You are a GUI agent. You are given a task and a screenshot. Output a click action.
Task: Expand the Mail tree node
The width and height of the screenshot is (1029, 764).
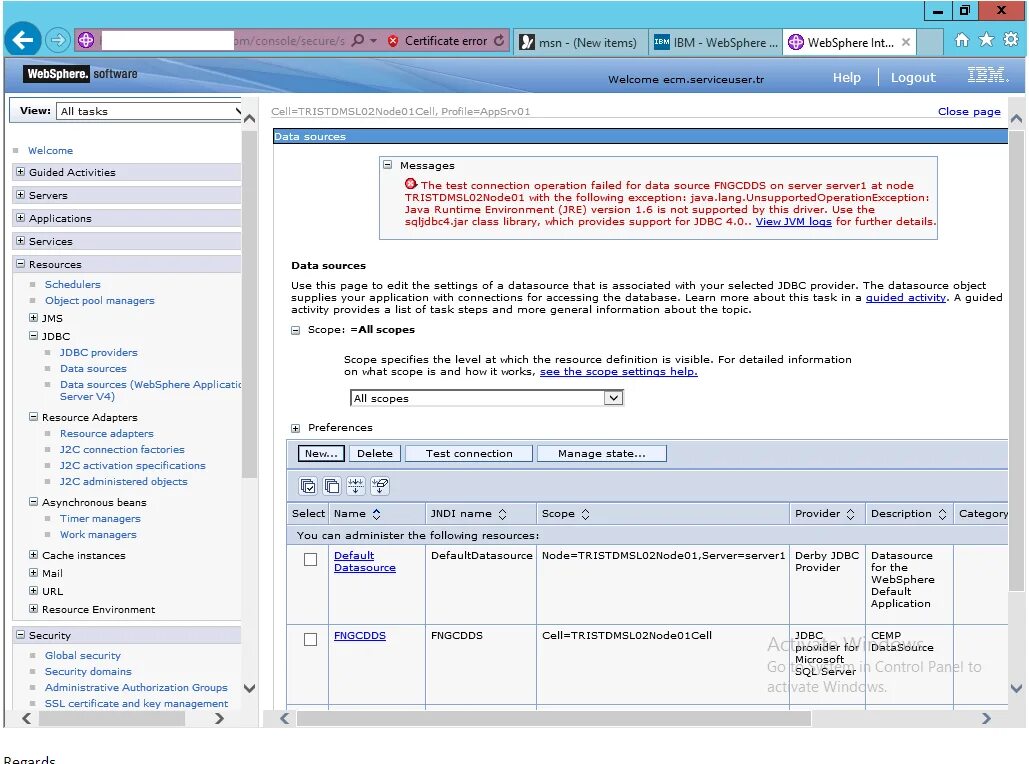[x=33, y=572]
